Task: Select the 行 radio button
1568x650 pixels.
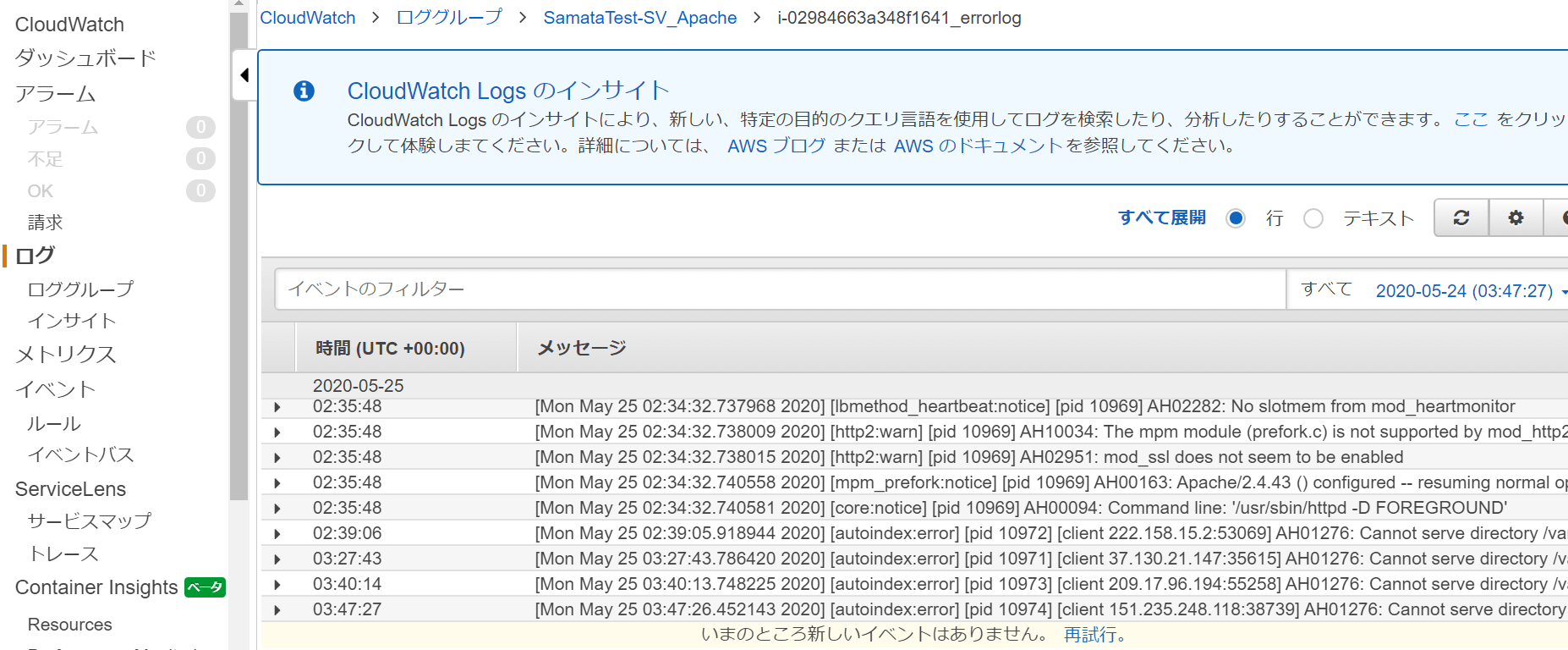Action: pyautogui.click(x=1236, y=218)
